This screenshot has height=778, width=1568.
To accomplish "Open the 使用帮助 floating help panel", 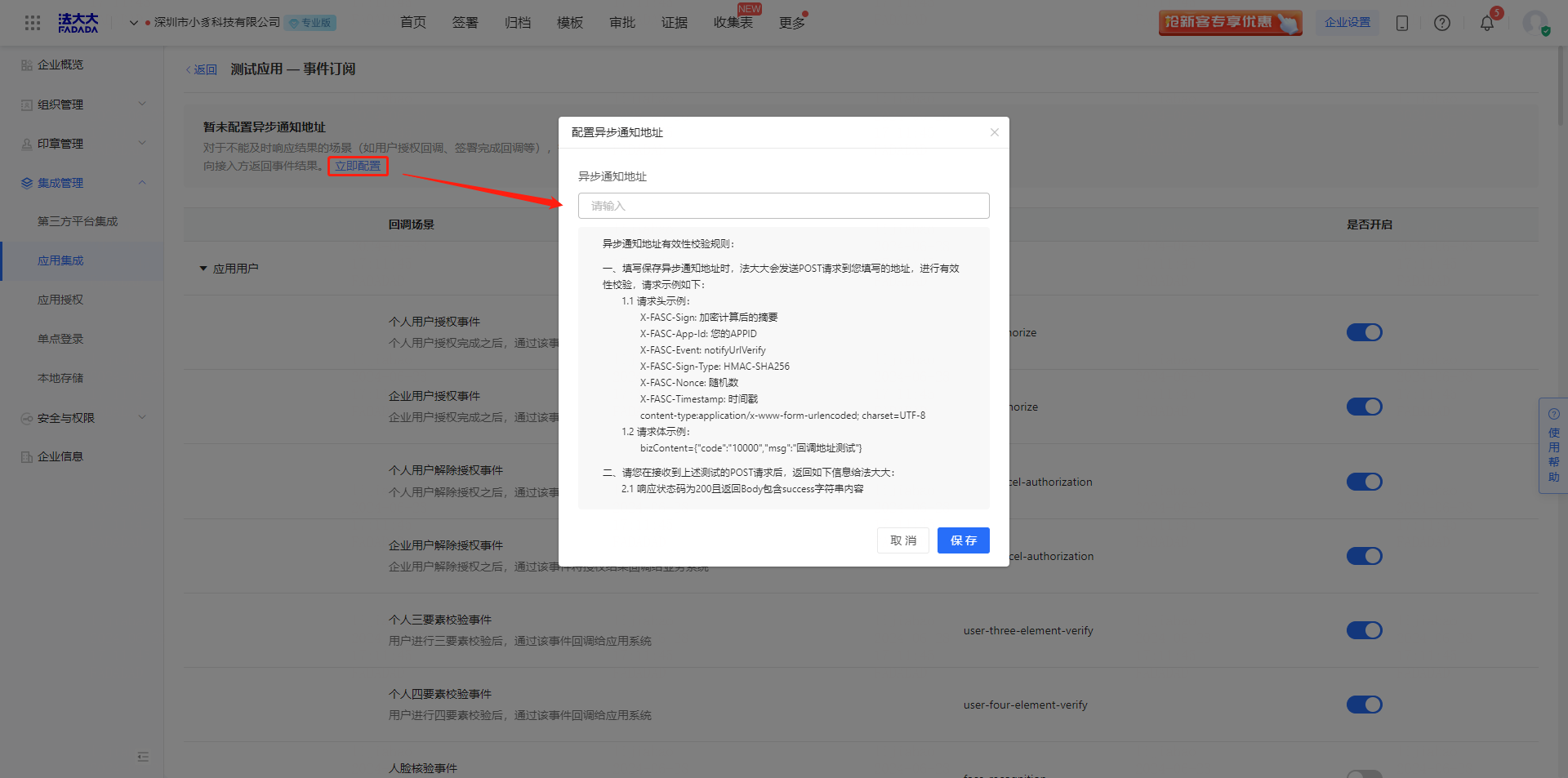I will point(1553,446).
